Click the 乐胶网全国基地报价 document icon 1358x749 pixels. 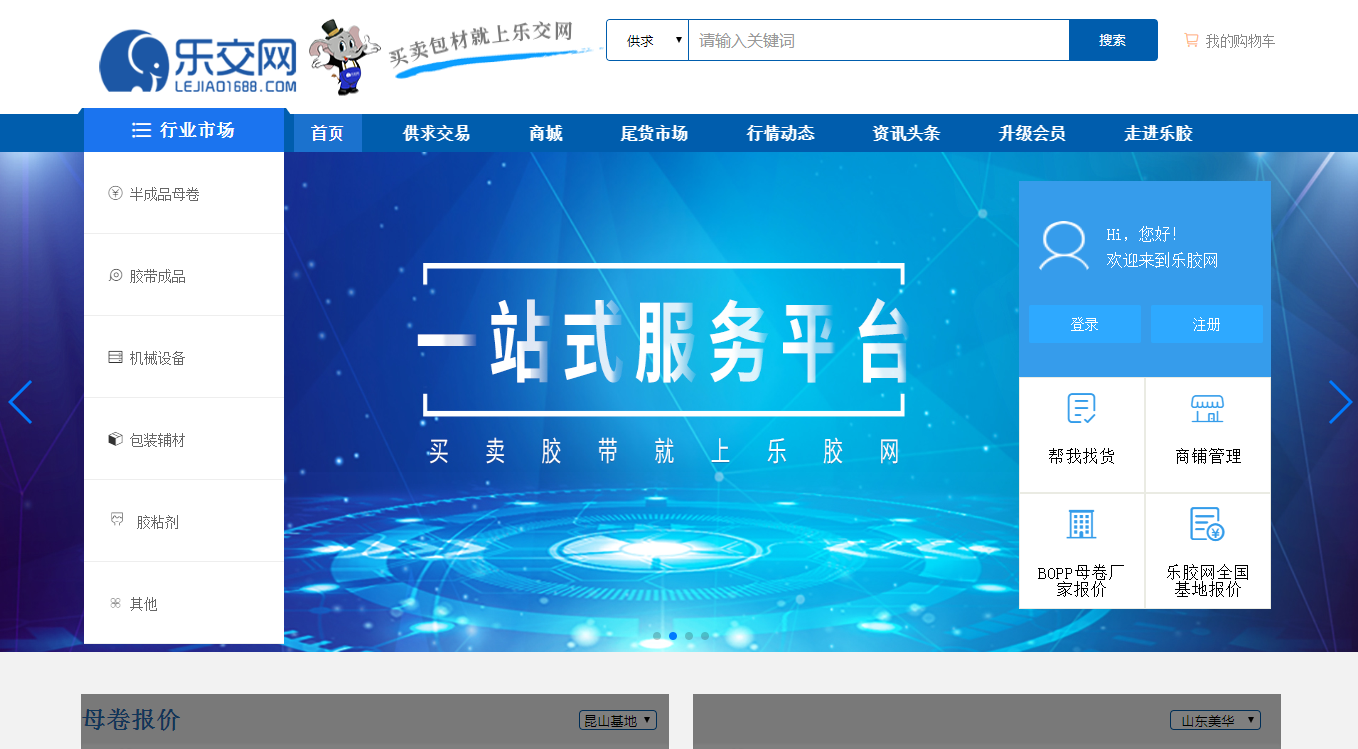coord(1207,524)
